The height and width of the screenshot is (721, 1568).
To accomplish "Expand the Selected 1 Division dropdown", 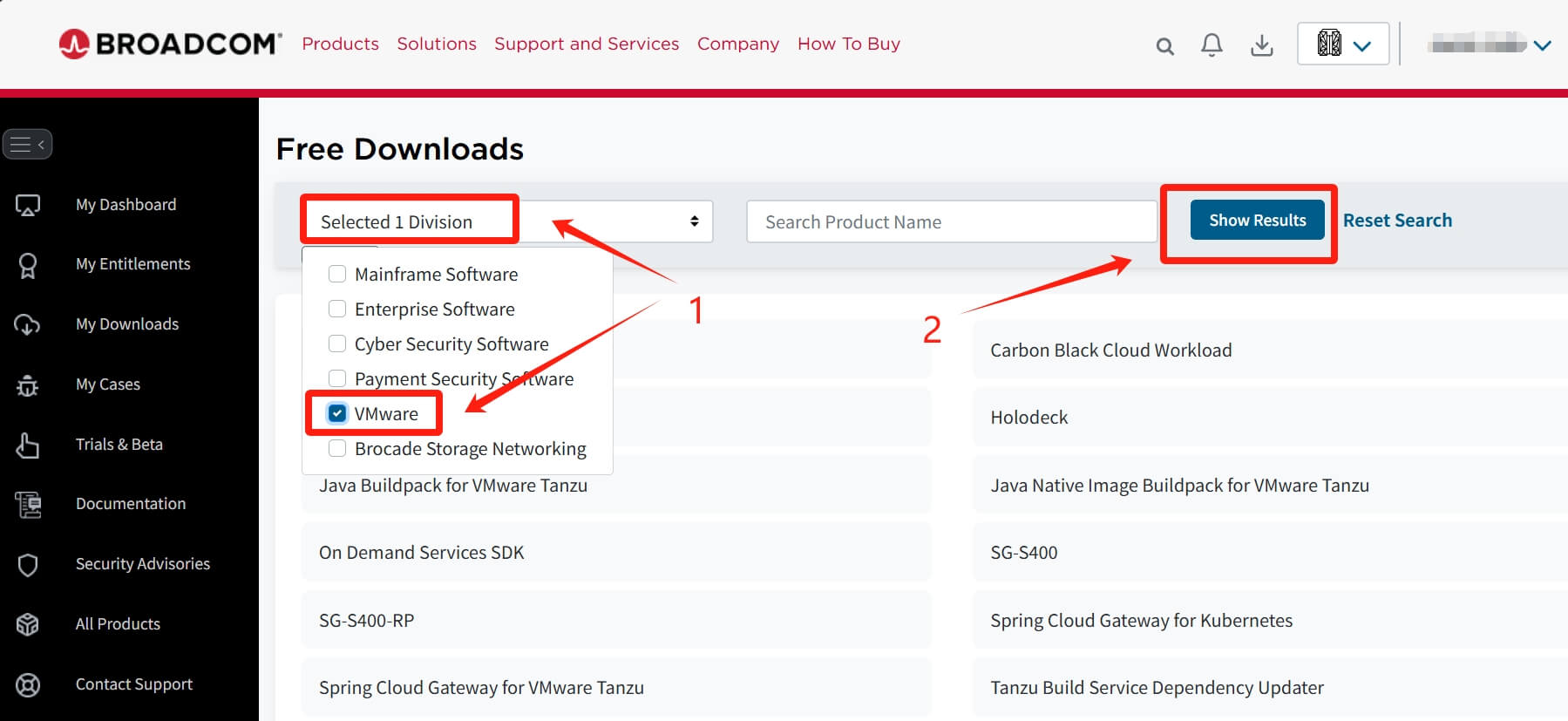I will (507, 221).
